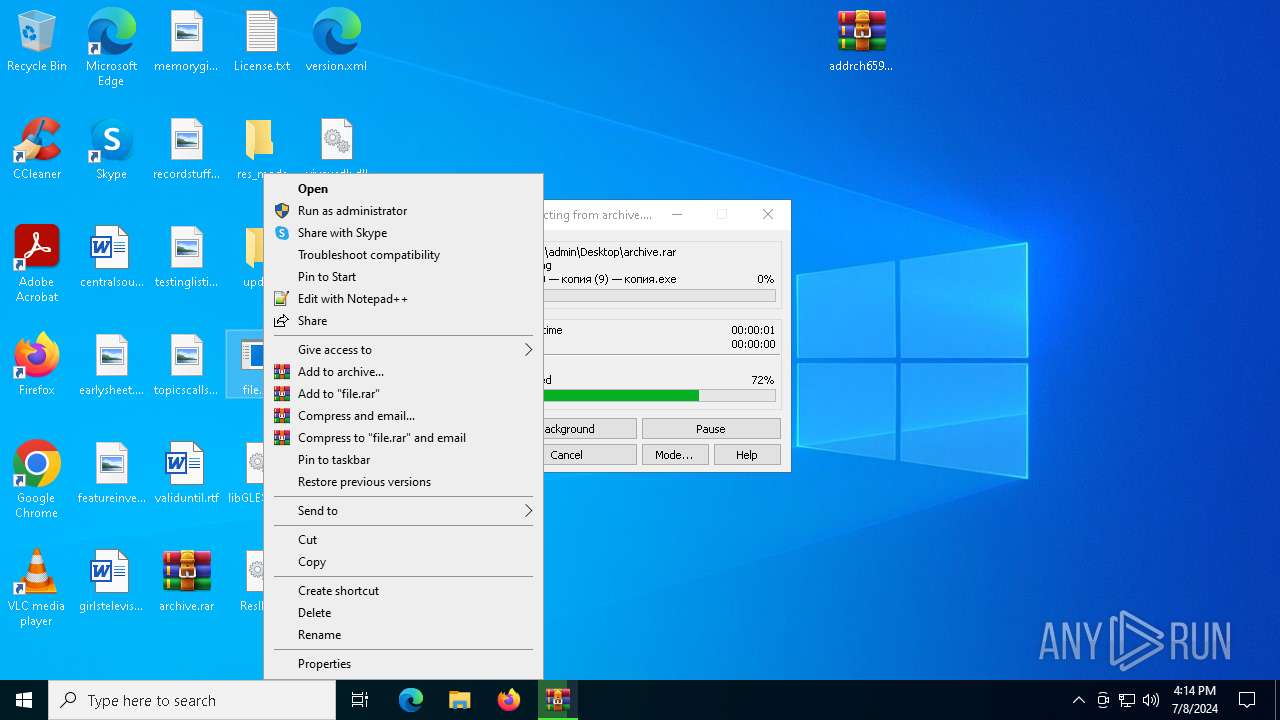Open Help in the extraction dialog

[747, 455]
